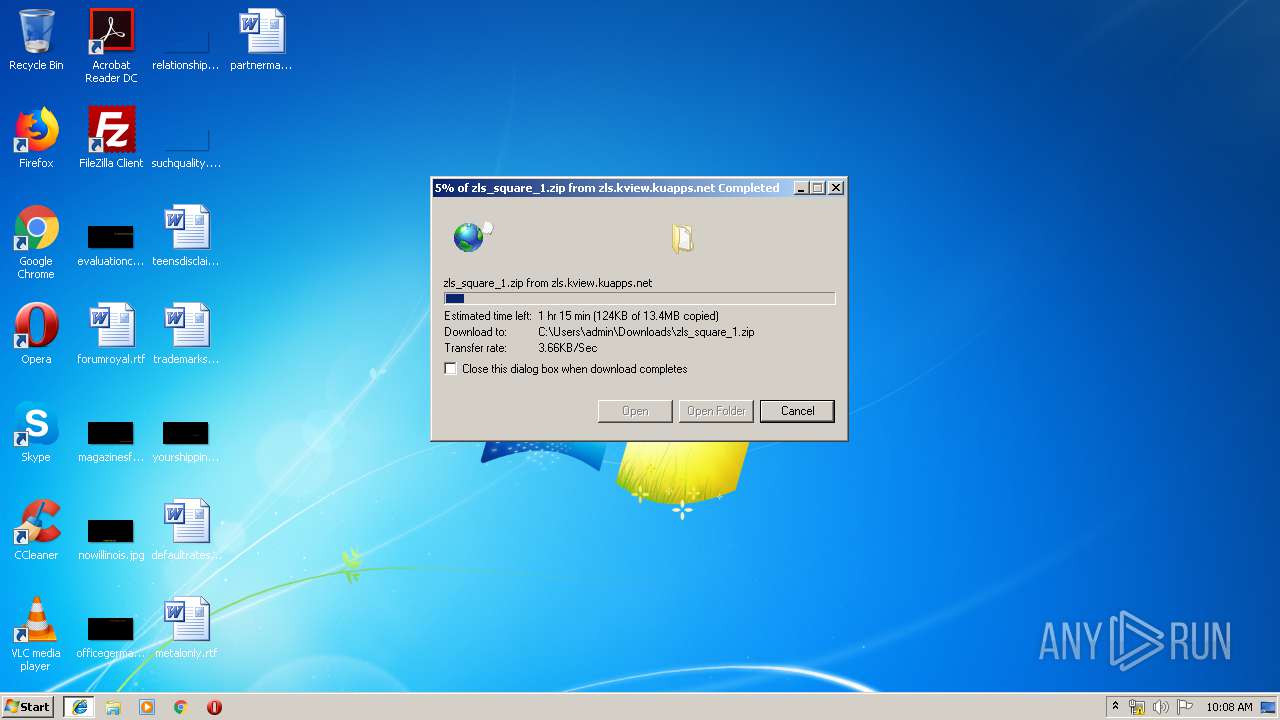
Task: Launch Skype from the desktop
Action: [x=36, y=432]
